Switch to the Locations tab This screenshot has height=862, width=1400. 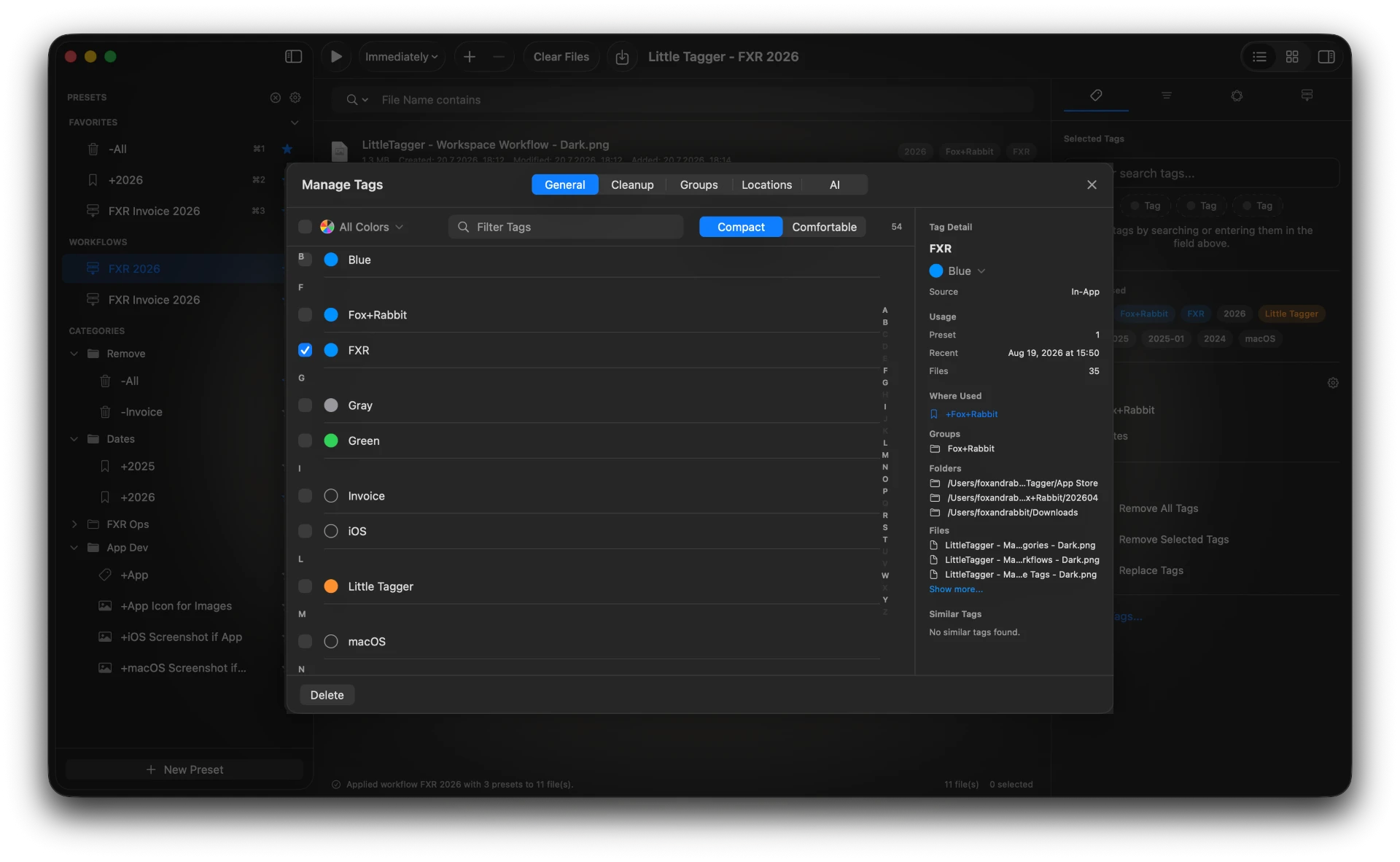pos(766,185)
